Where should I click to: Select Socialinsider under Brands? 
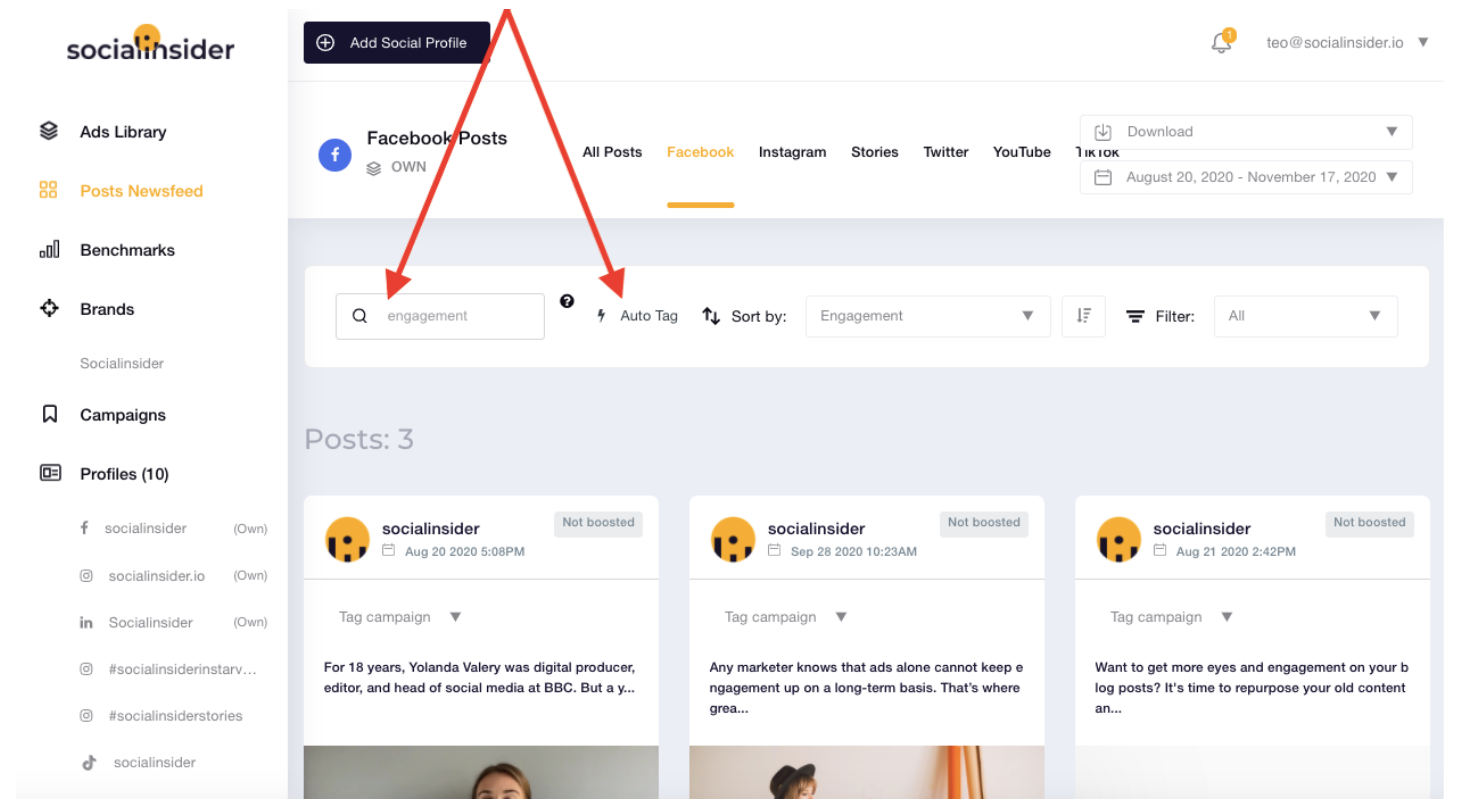pyautogui.click(x=122, y=363)
